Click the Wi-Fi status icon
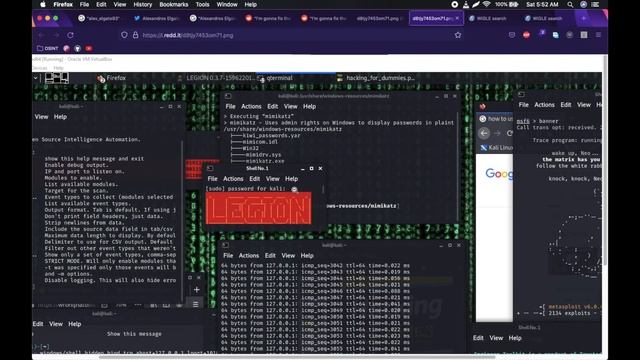This screenshot has height=360, width=640. [487, 4]
